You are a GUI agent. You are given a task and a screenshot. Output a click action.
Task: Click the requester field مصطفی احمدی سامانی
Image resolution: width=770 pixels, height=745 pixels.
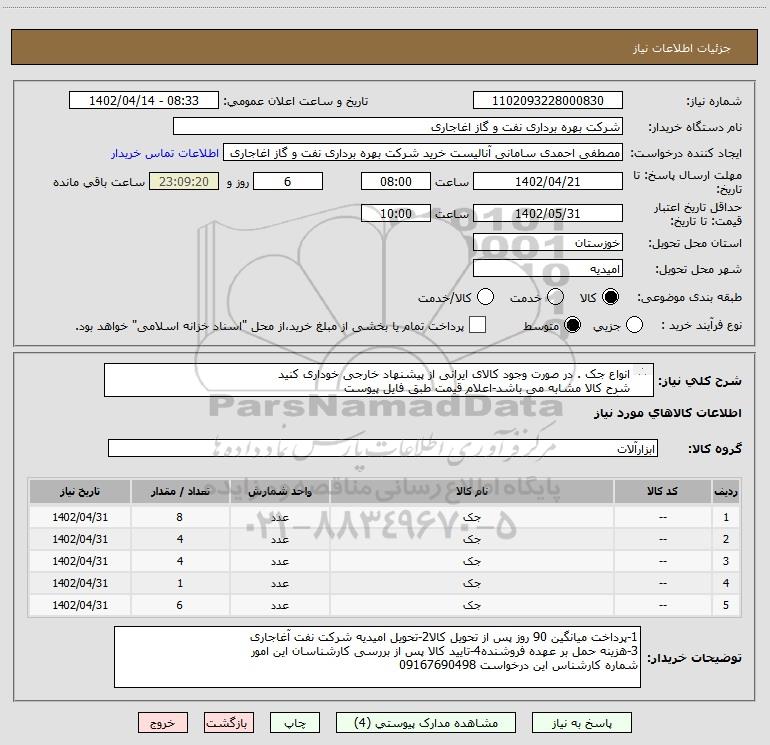coord(423,153)
